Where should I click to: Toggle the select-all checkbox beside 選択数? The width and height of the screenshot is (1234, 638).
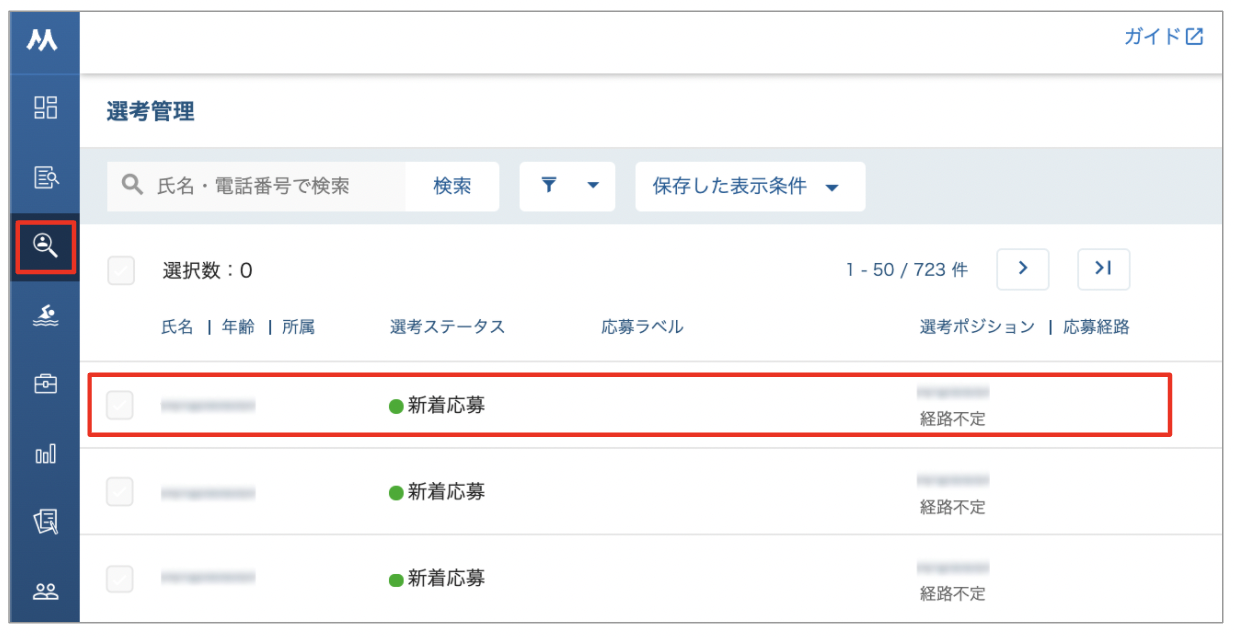(x=121, y=270)
